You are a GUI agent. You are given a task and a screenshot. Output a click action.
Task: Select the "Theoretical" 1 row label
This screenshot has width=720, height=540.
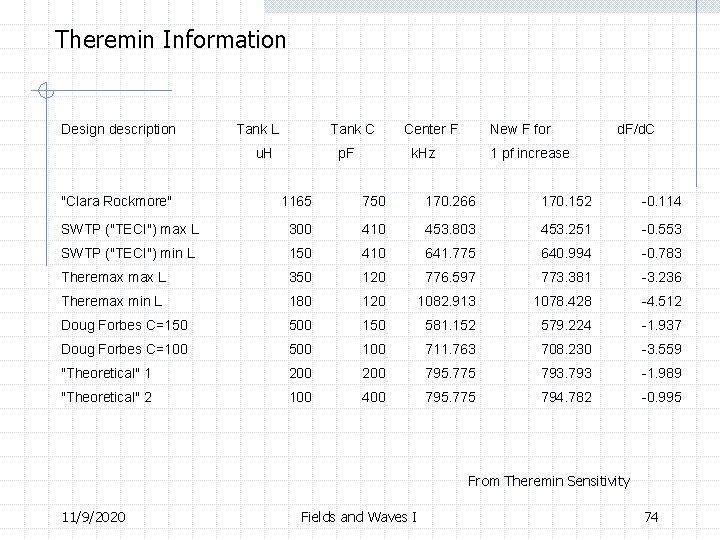(106, 373)
